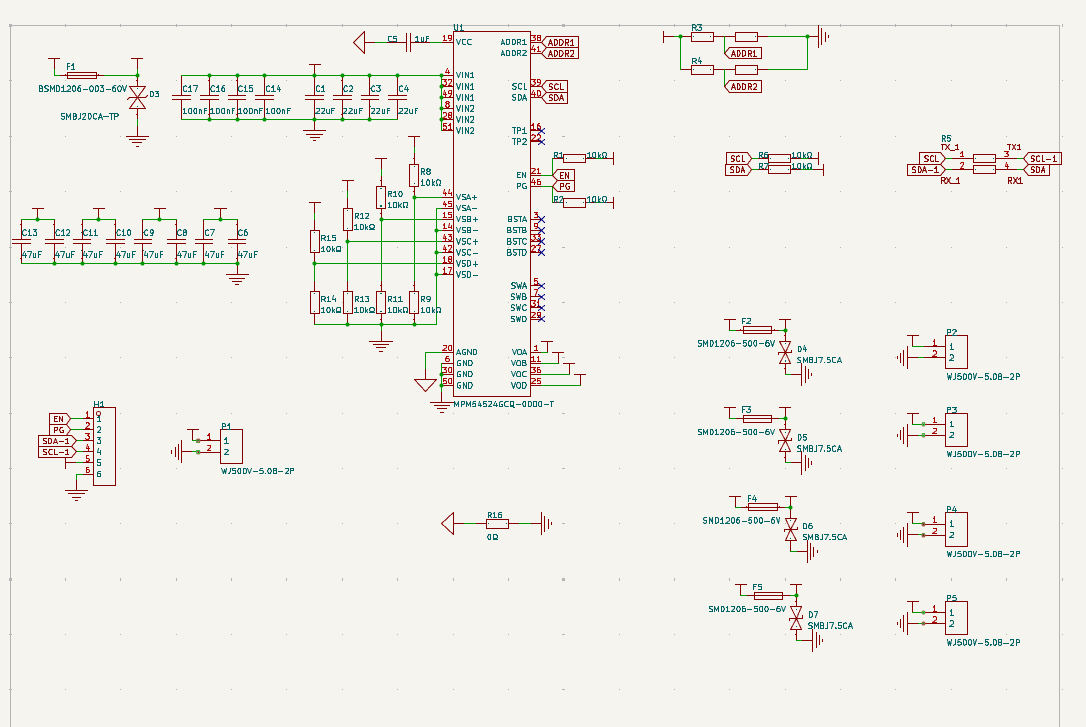Click the fuse F1 symbol
This screenshot has height=727, width=1086.
(82, 75)
